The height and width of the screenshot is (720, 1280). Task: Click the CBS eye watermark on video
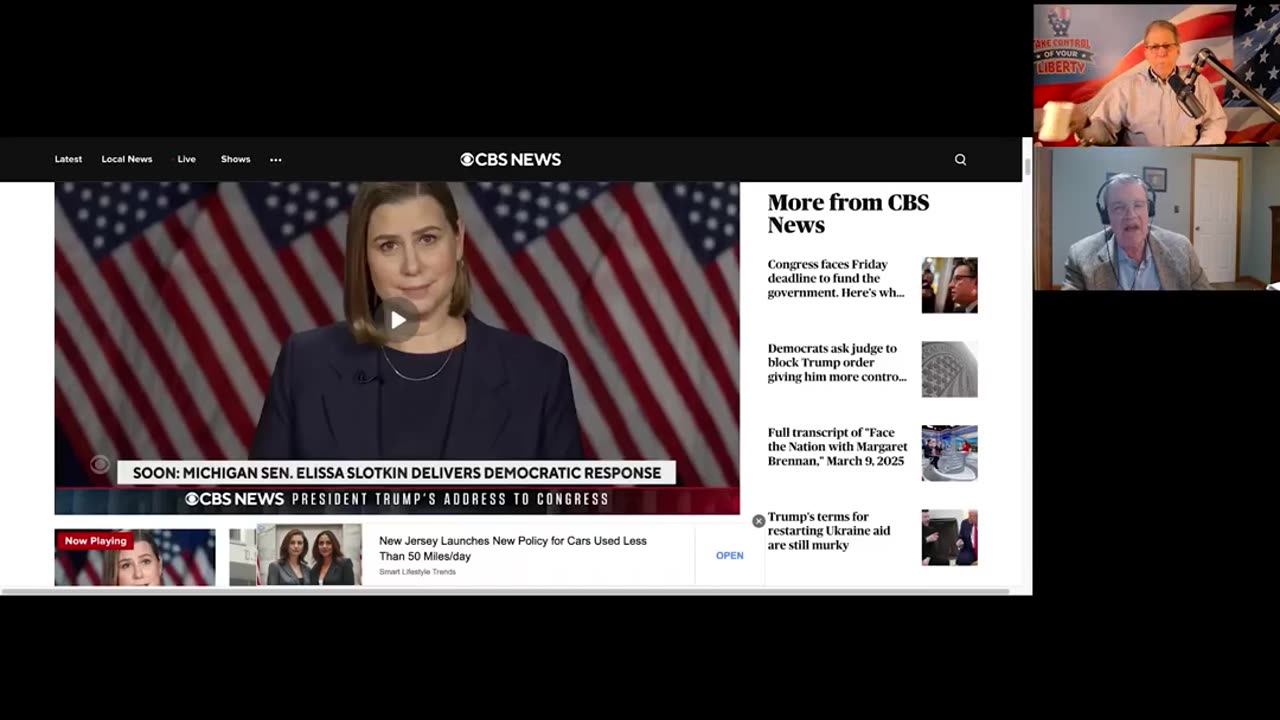(100, 464)
